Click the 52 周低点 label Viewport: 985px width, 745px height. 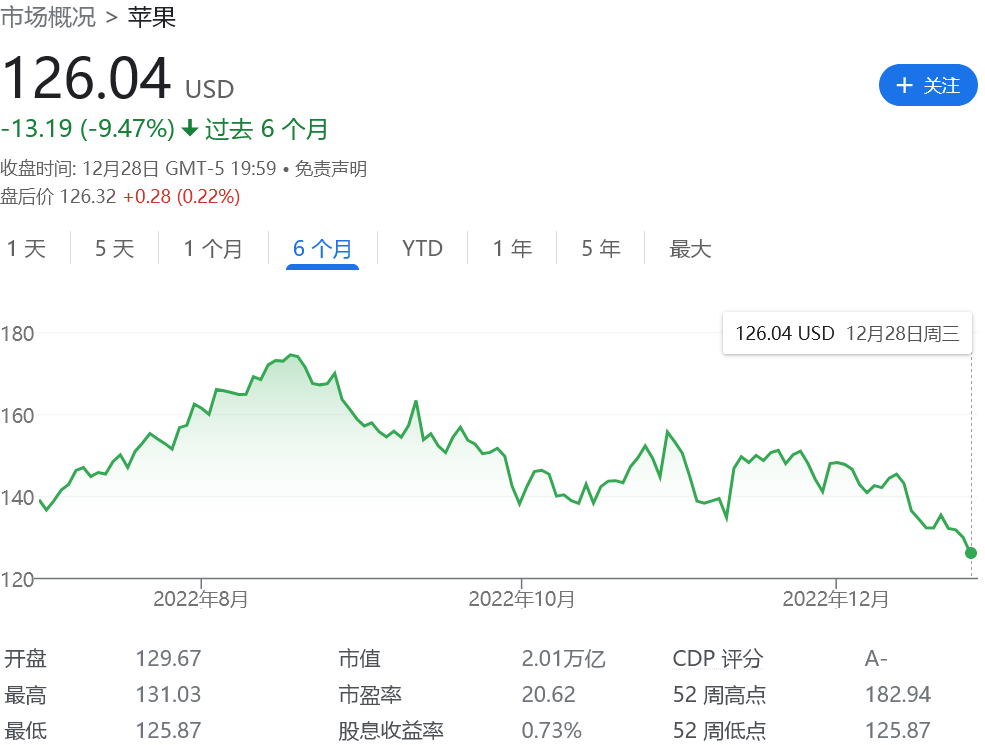pyautogui.click(x=719, y=730)
